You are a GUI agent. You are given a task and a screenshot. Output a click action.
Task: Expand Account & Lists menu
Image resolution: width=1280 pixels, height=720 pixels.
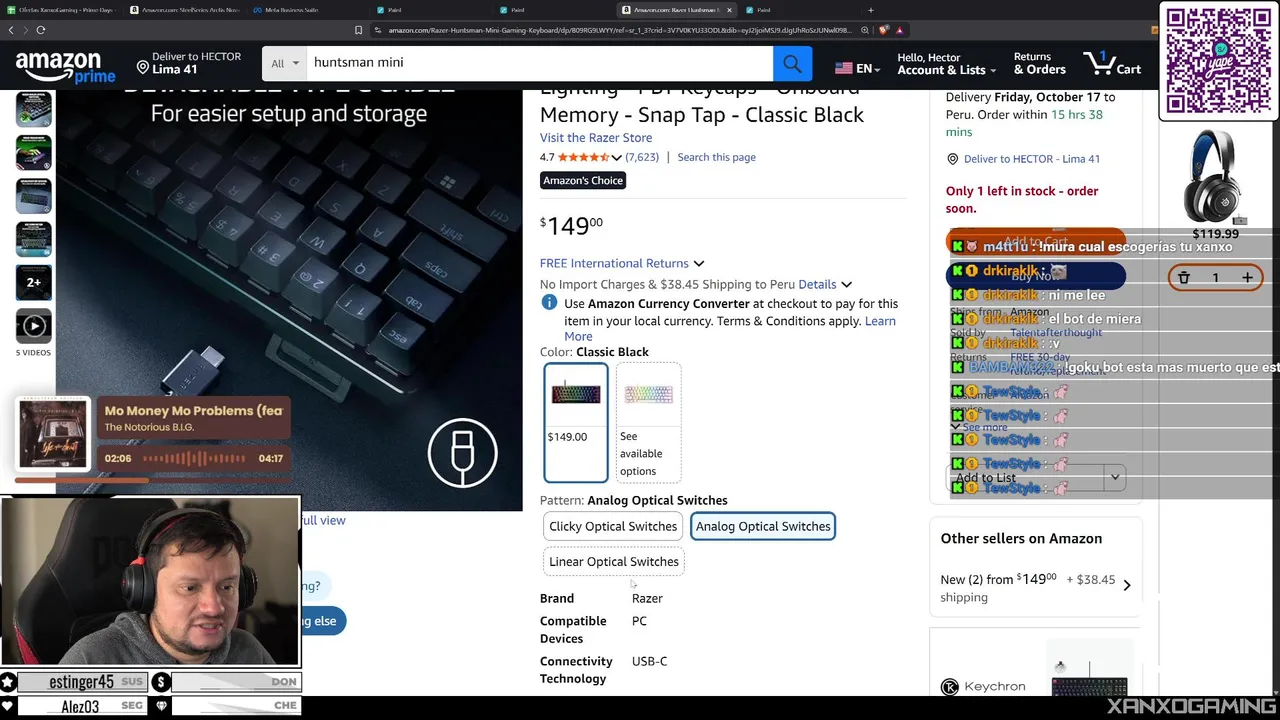pyautogui.click(x=946, y=64)
